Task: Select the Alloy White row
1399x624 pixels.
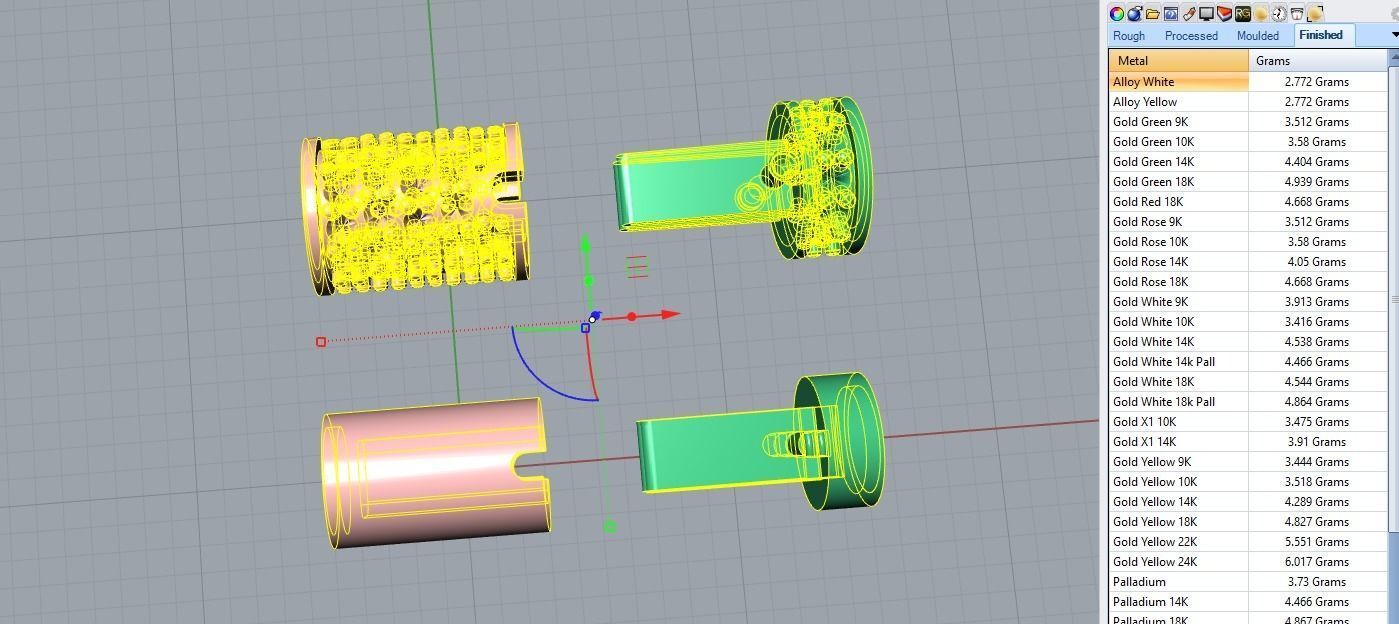Action: [x=1248, y=82]
